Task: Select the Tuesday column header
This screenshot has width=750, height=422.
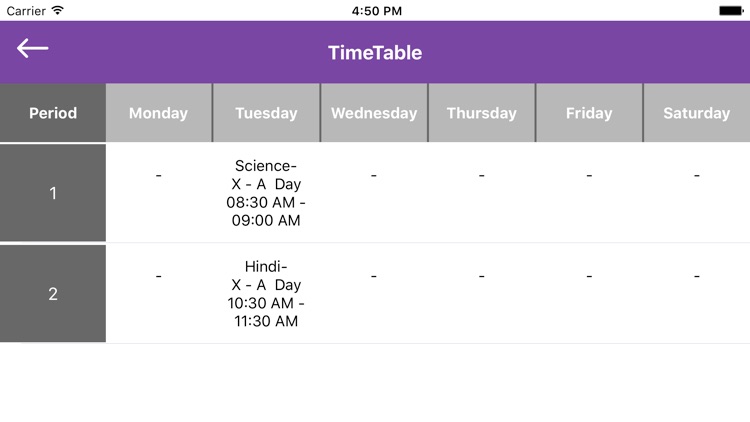Action: coord(266,113)
